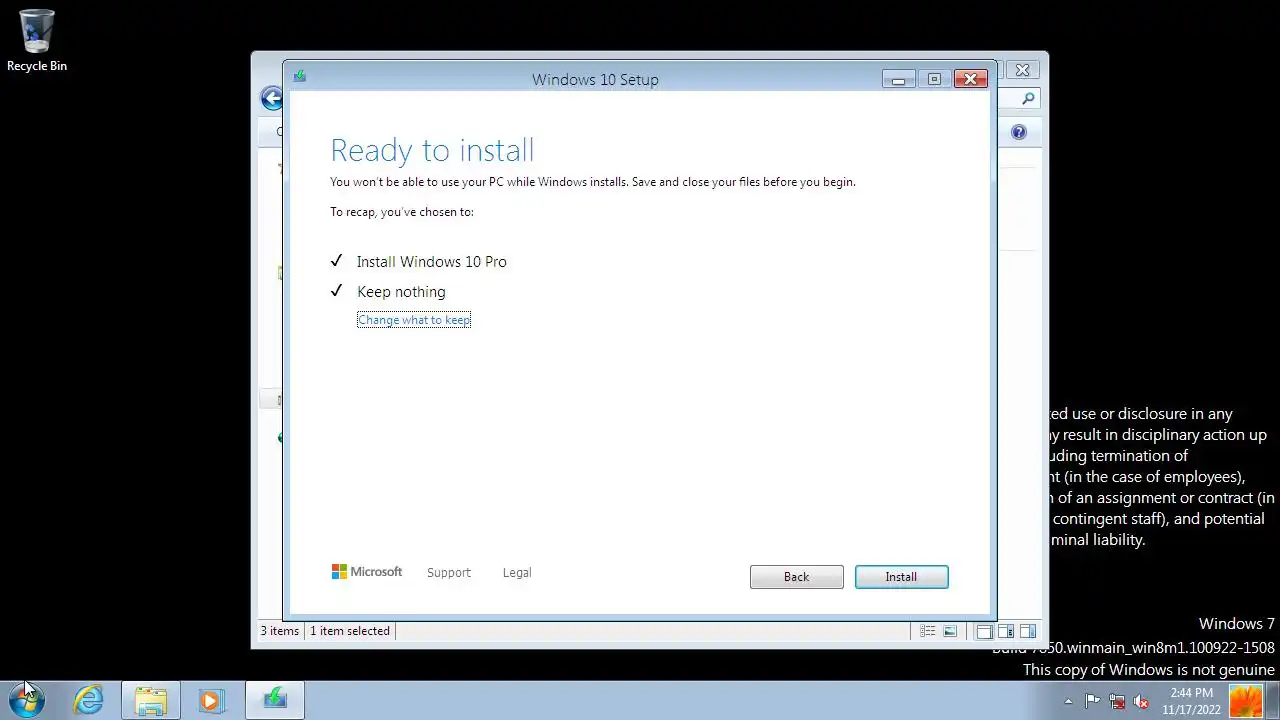This screenshot has height=720, width=1280.
Task: Click the 3 items status text
Action: tap(280, 631)
